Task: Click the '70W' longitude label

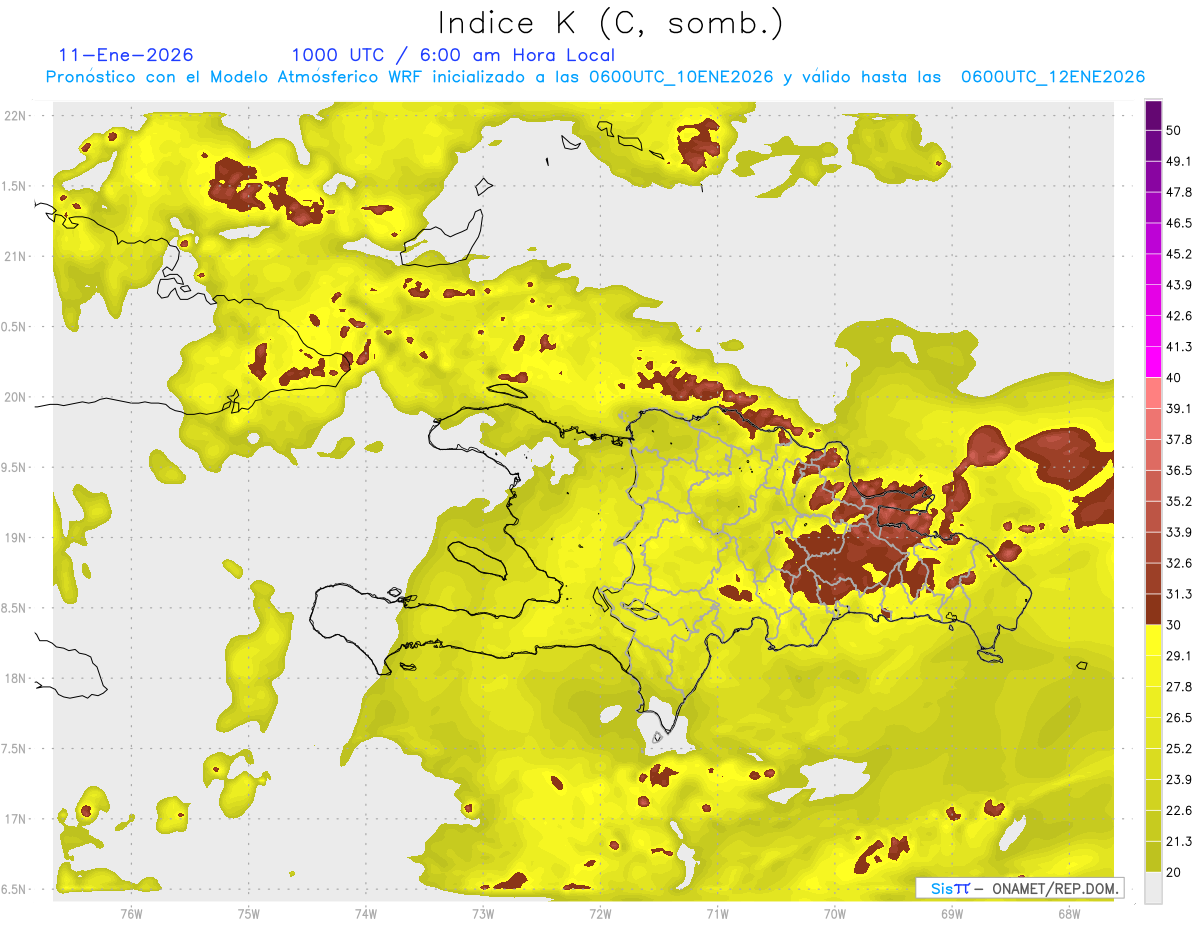Action: (835, 913)
